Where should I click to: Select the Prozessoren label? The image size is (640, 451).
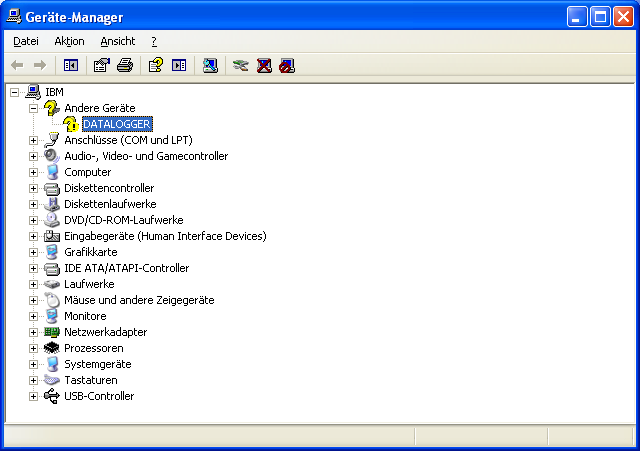click(93, 348)
